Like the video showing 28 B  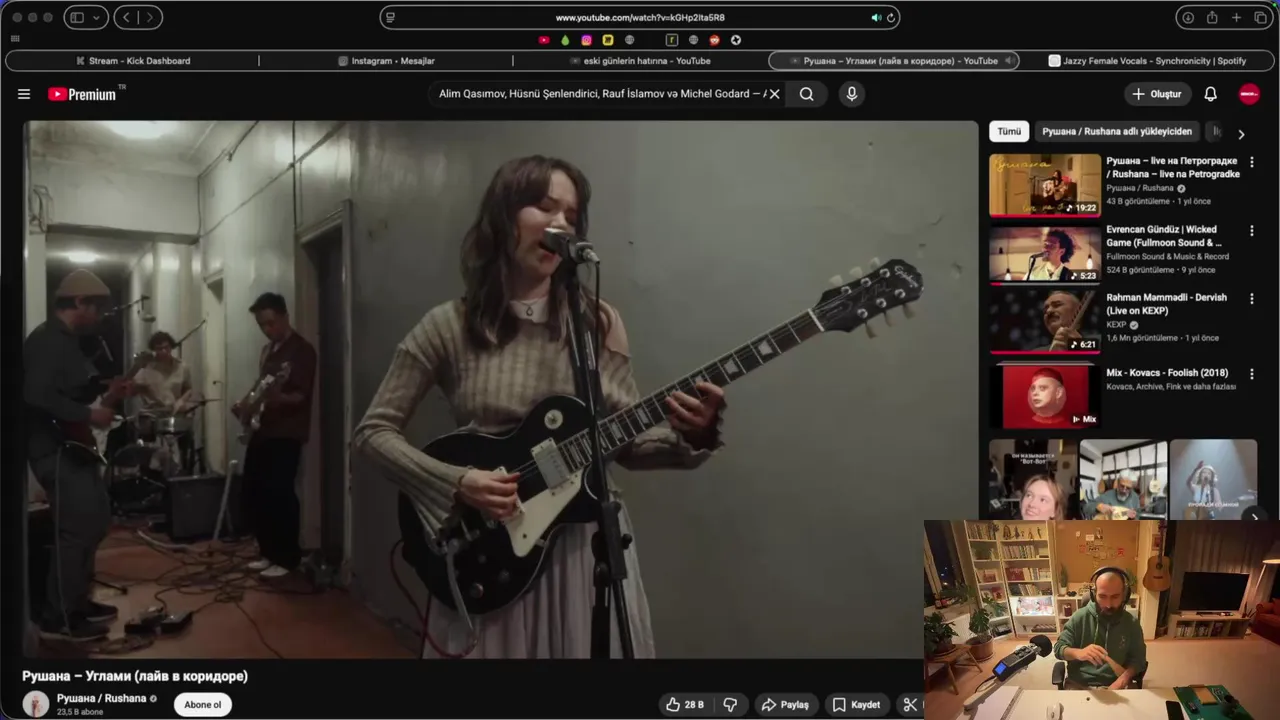coord(685,705)
